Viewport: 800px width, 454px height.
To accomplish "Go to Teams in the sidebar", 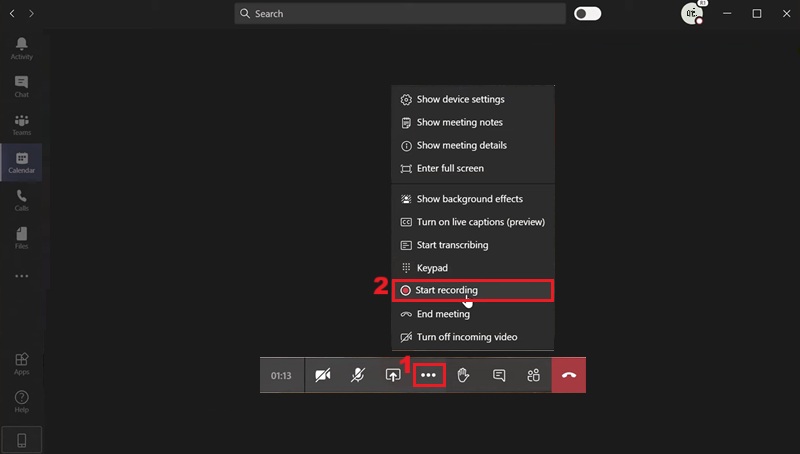I will (21, 124).
